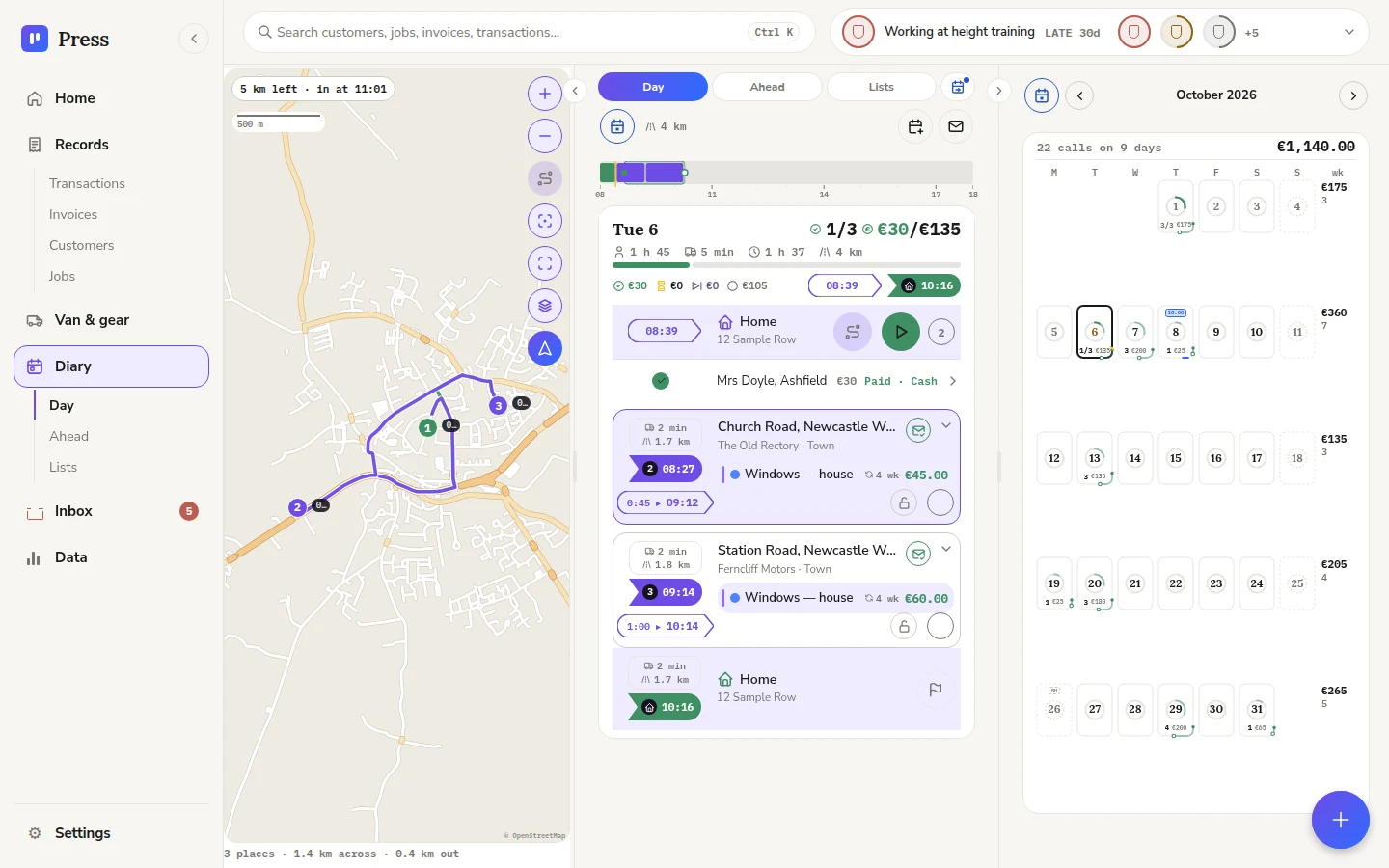Expand the Station Road job card

click(x=946, y=550)
